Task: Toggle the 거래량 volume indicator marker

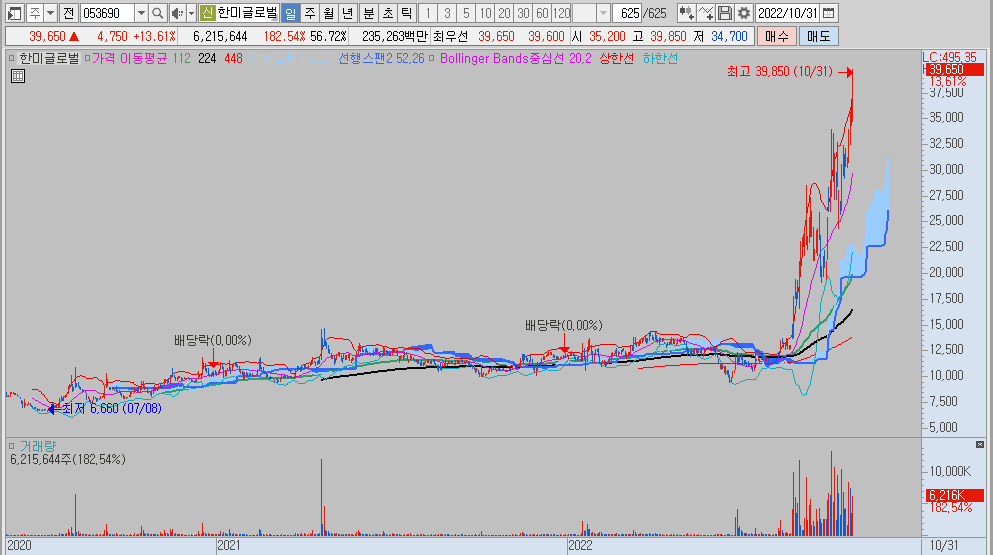Action: 11,446
